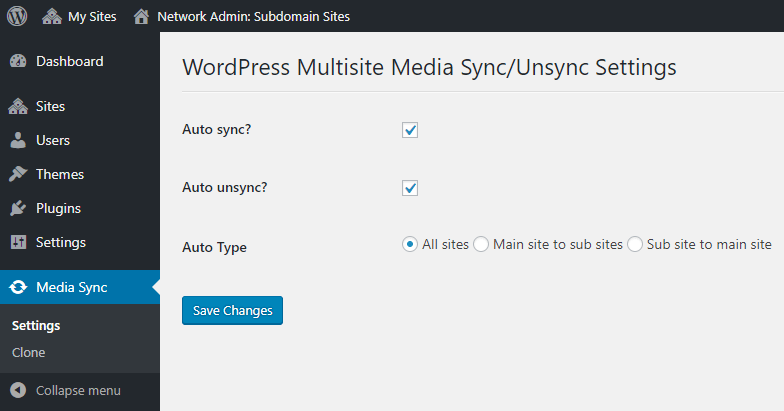Image resolution: width=784 pixels, height=411 pixels.
Task: Select the Themes brush icon
Action: [18, 174]
